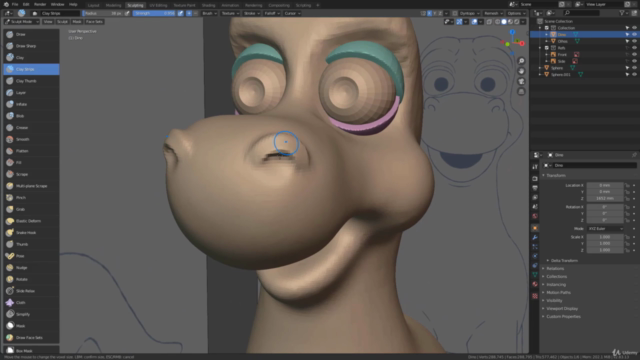Expand the Delta Transform section

[x=564, y=260]
